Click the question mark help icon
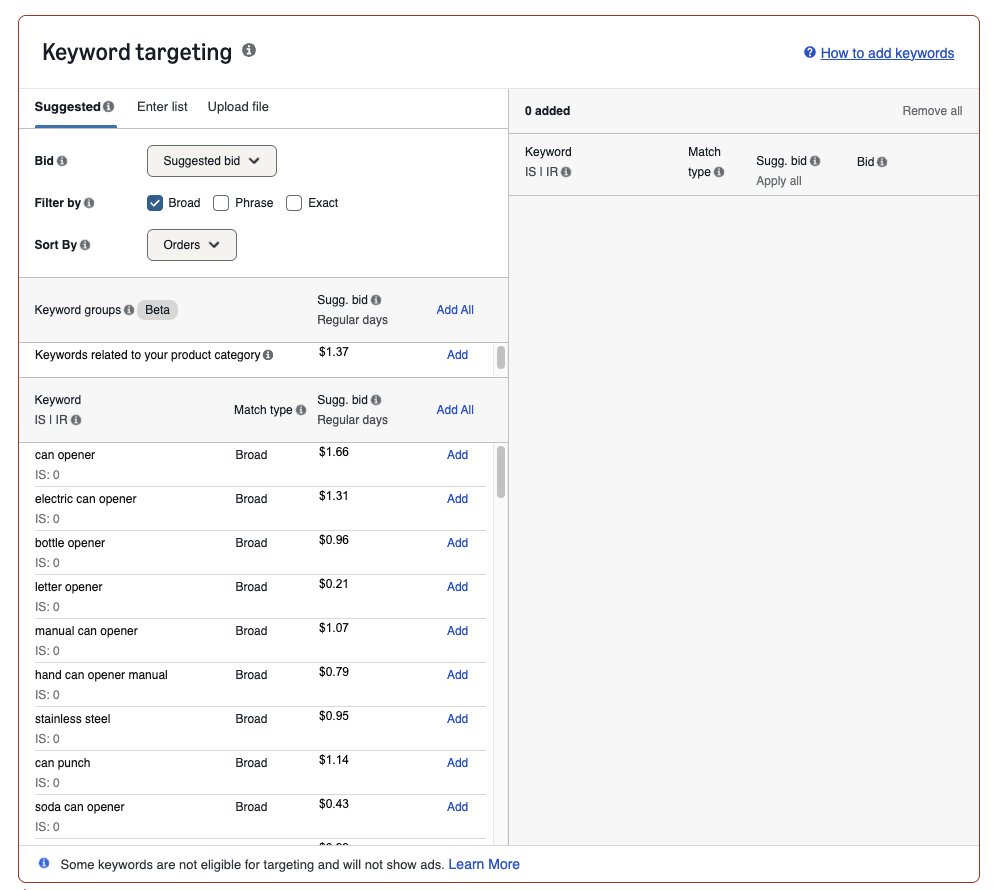This screenshot has width=993, height=890. pyautogui.click(x=809, y=53)
